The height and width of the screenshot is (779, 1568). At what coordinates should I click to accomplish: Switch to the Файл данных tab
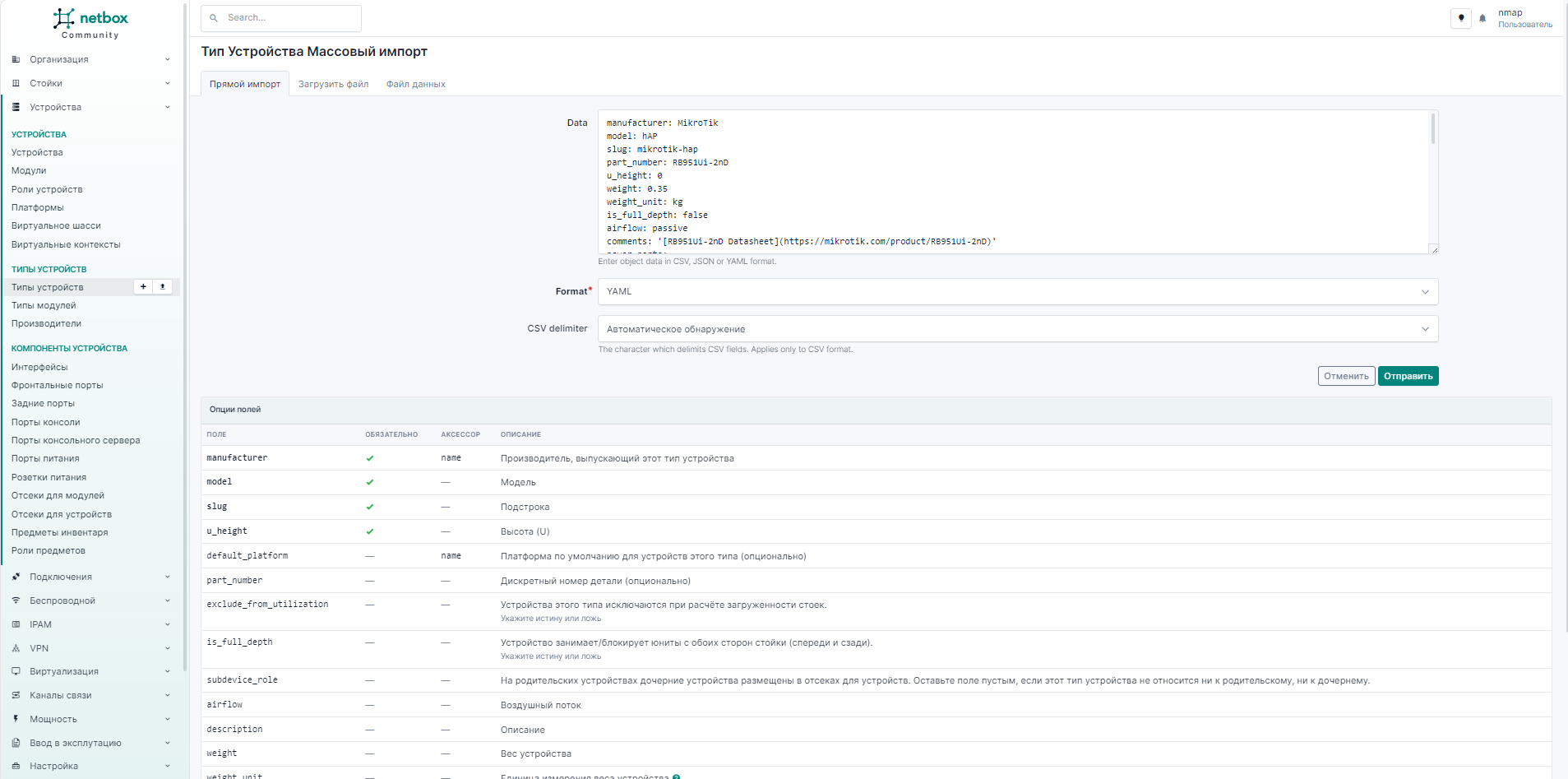[415, 84]
